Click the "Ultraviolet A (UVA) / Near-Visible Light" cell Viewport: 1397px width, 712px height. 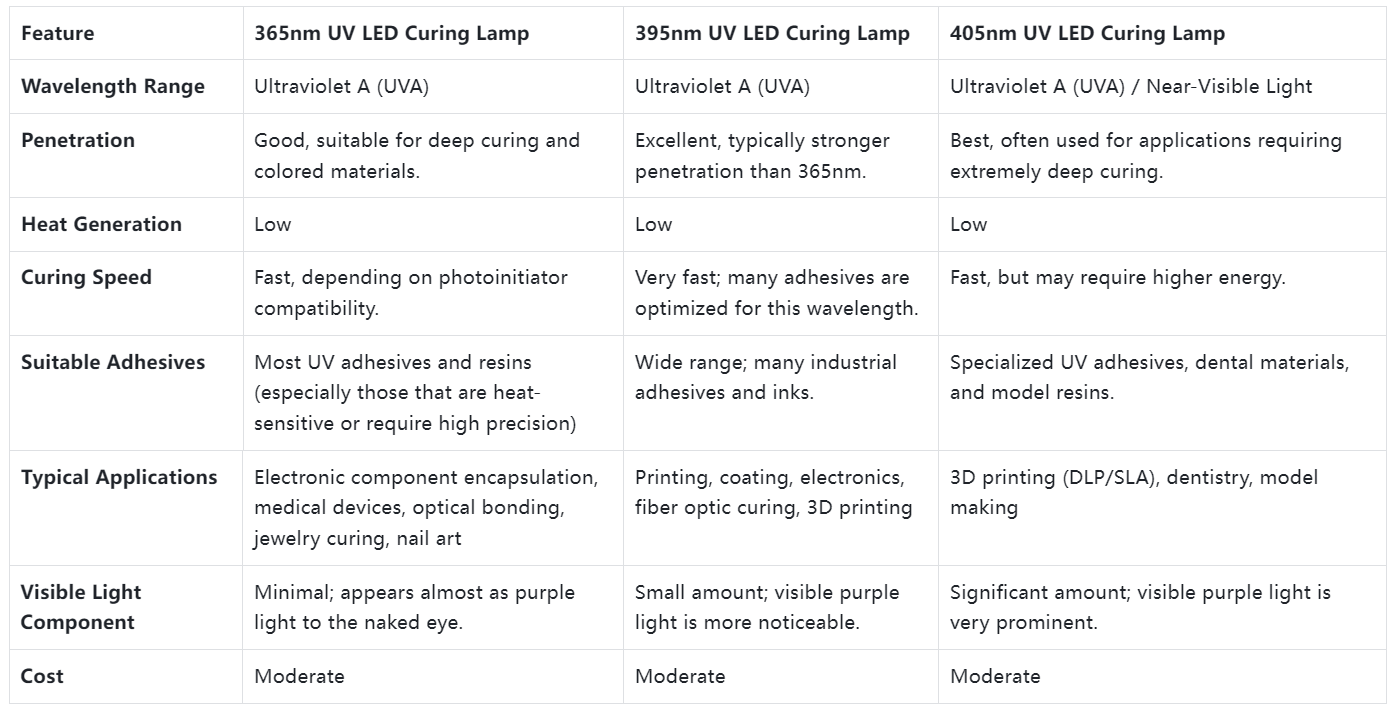point(1130,87)
